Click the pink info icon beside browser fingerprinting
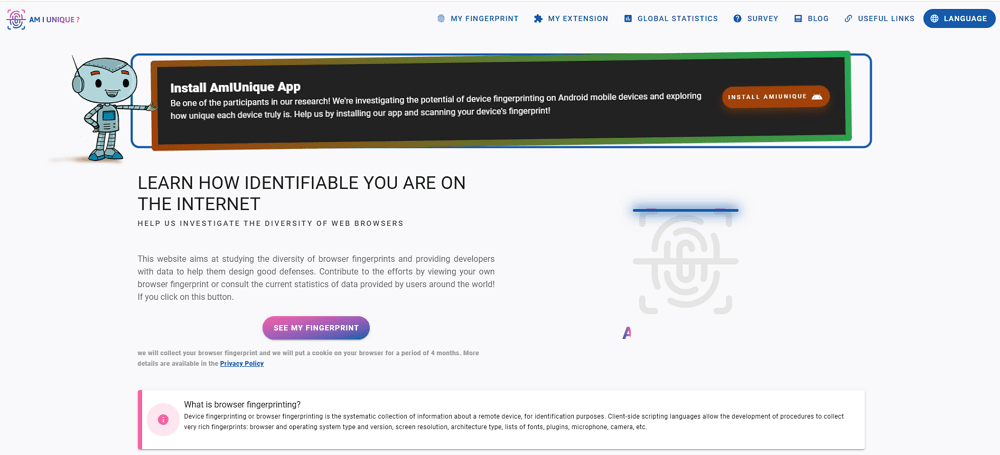The image size is (1000, 455). tap(163, 419)
